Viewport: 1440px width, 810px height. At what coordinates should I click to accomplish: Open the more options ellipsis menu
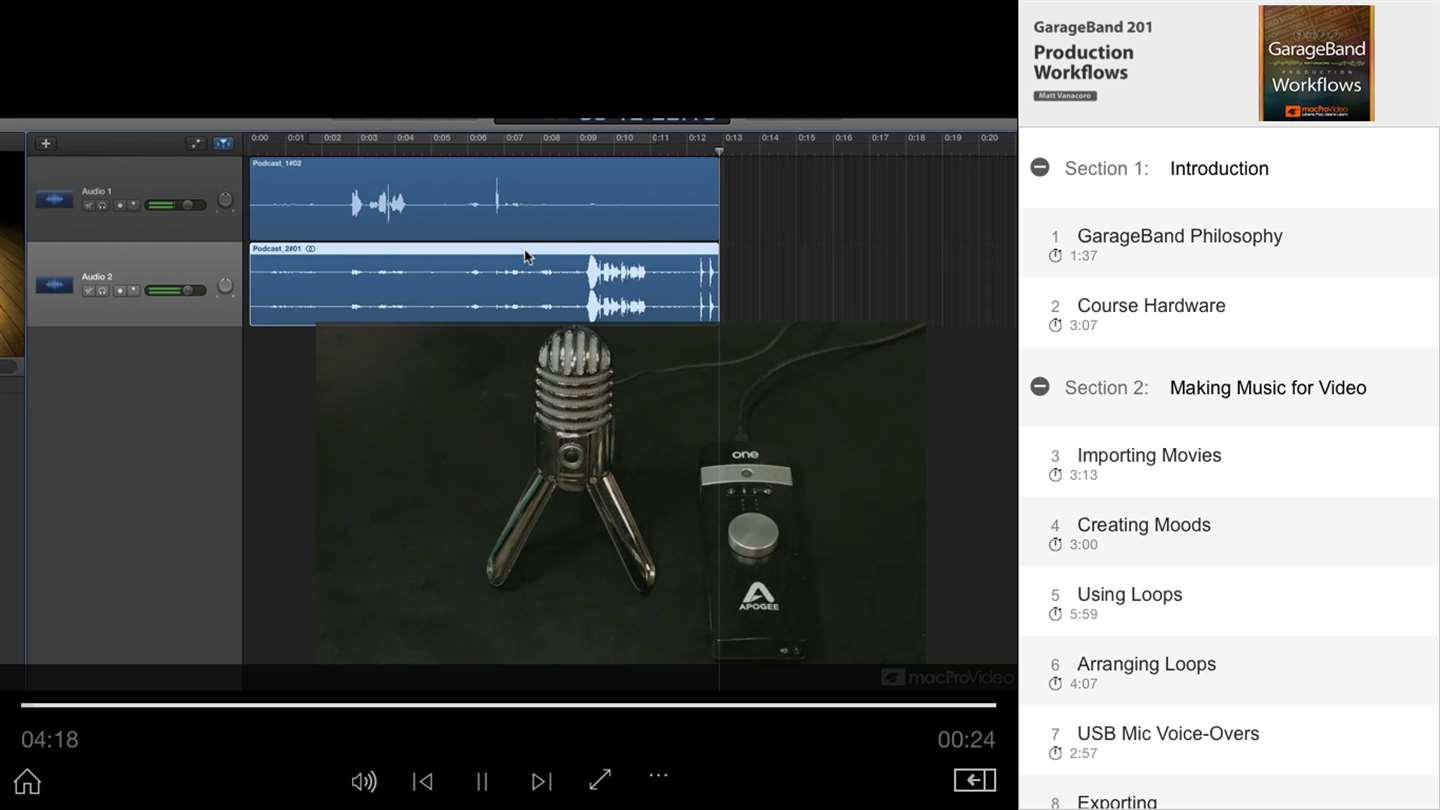tap(658, 775)
